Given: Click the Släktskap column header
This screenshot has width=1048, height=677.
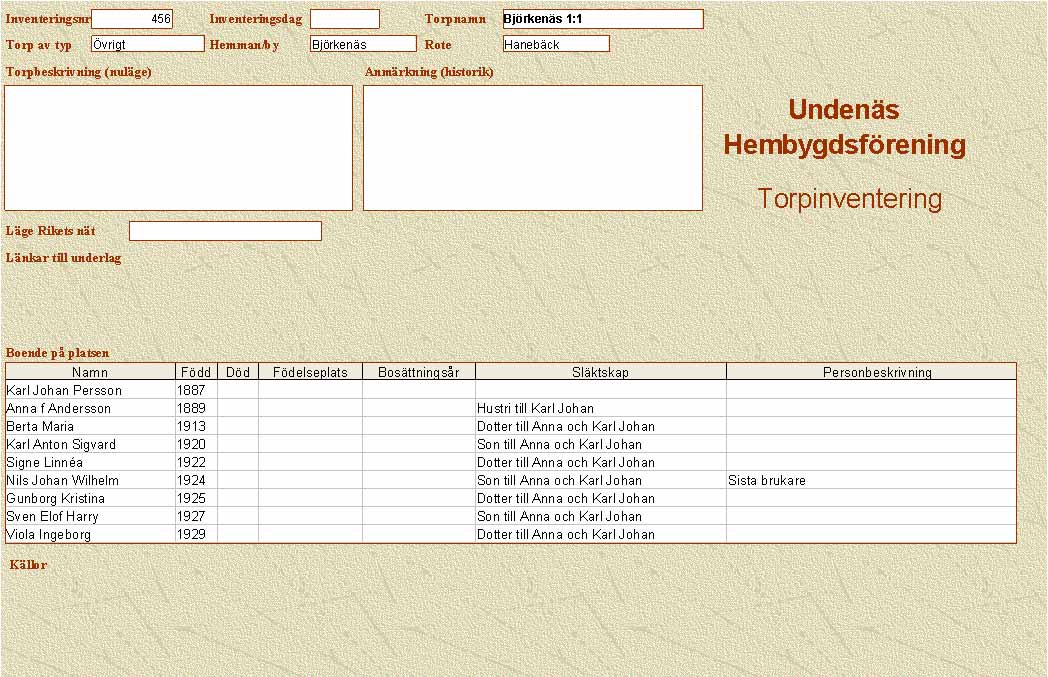Looking at the screenshot, I should (600, 372).
